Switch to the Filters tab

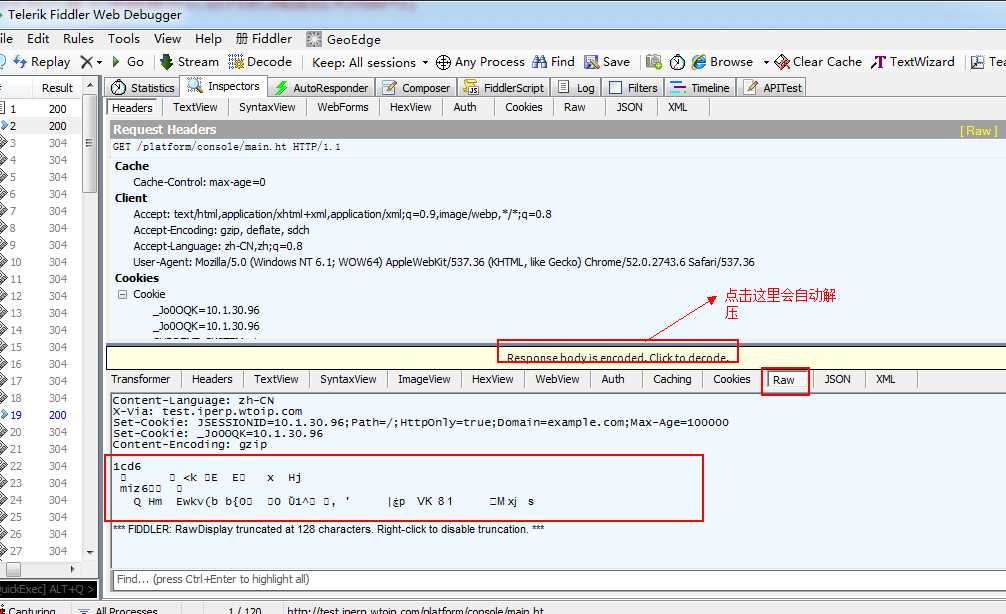(x=633, y=87)
